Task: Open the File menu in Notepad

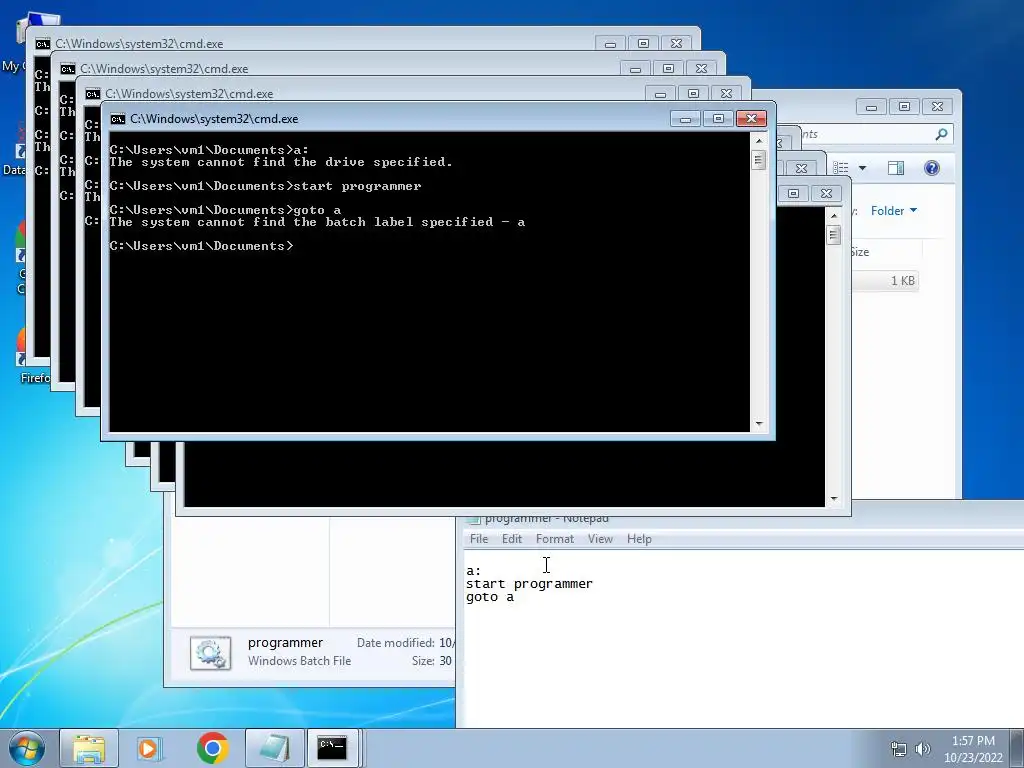Action: [x=479, y=539]
